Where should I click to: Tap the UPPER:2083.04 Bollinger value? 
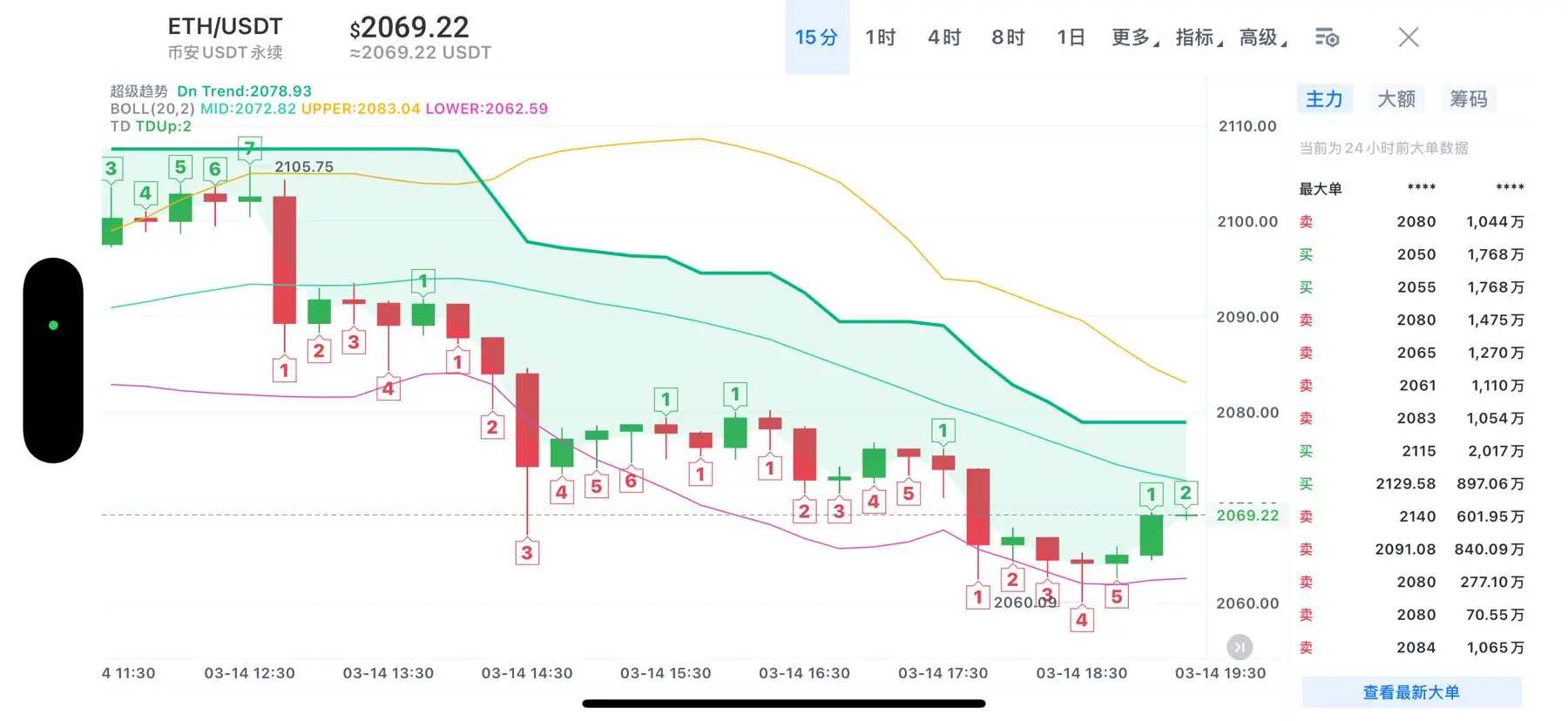361,109
